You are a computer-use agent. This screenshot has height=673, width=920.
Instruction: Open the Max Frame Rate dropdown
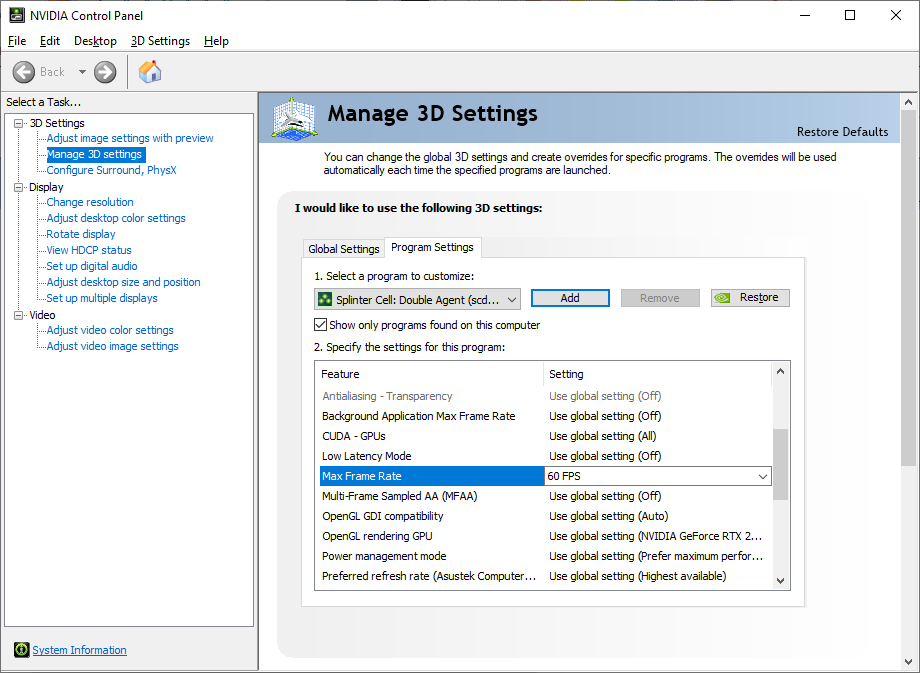coord(763,477)
